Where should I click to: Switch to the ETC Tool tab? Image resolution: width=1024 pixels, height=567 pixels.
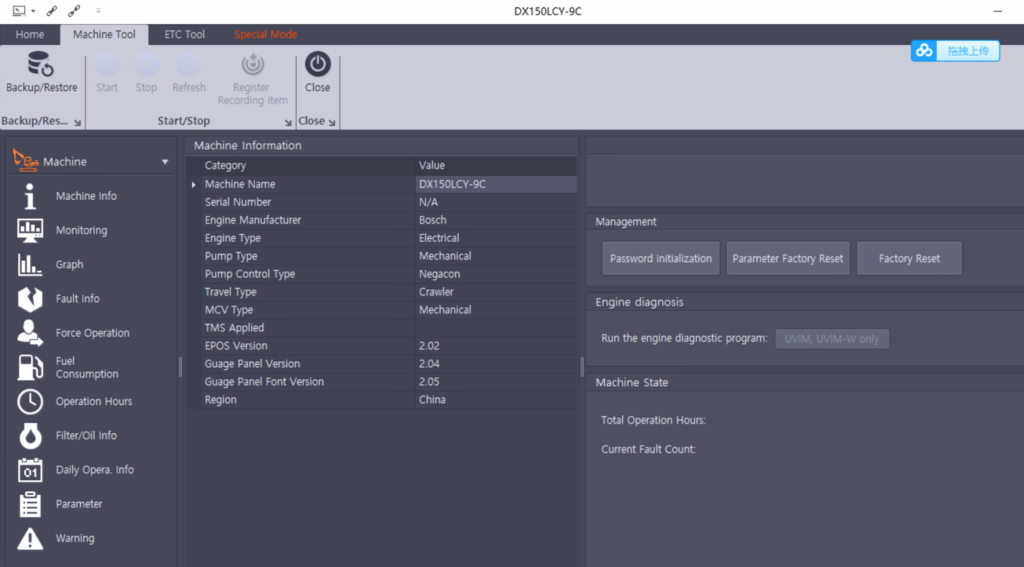click(184, 34)
